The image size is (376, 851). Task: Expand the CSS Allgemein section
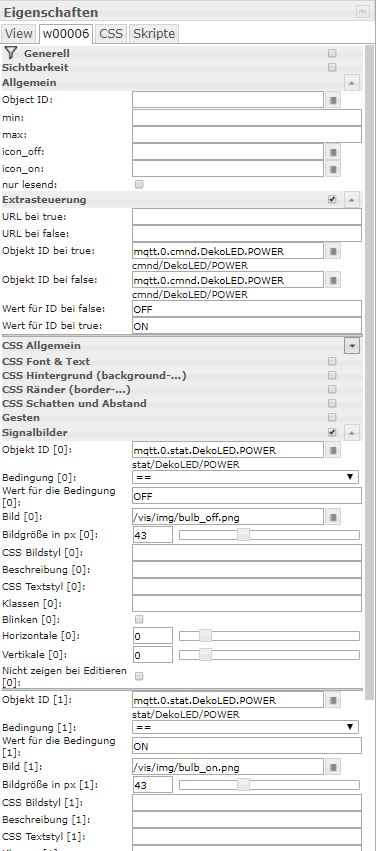352,346
